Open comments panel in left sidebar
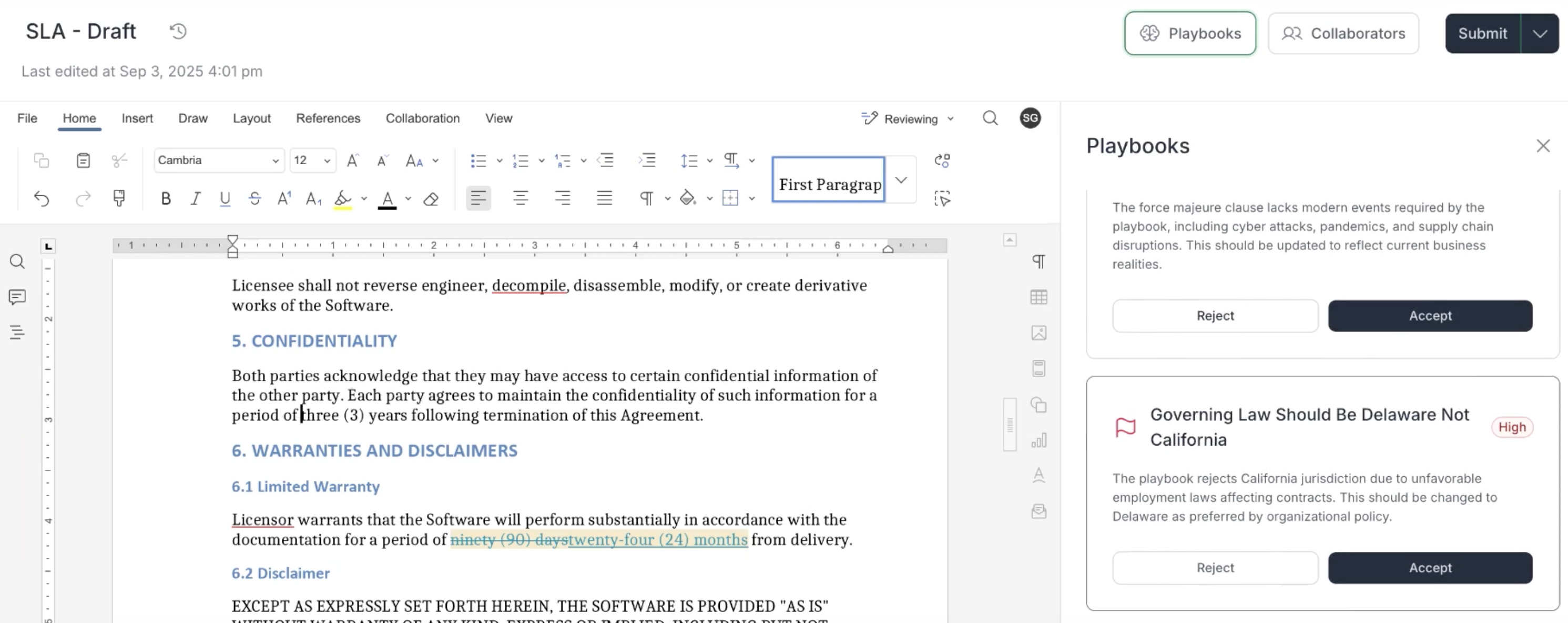Screen dimensions: 1568x623 click(x=17, y=297)
